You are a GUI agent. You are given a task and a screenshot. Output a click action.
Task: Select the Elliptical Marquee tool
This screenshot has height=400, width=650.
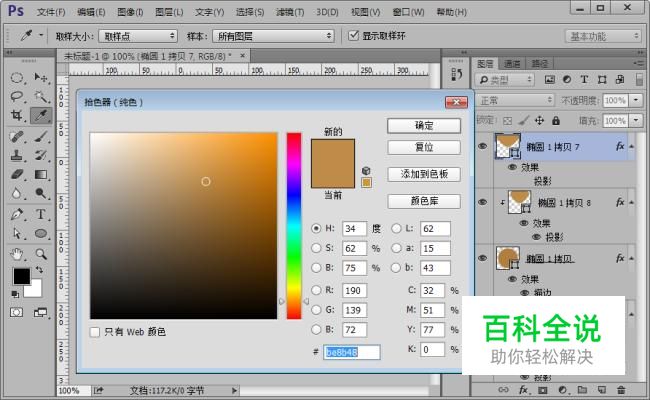pos(17,78)
